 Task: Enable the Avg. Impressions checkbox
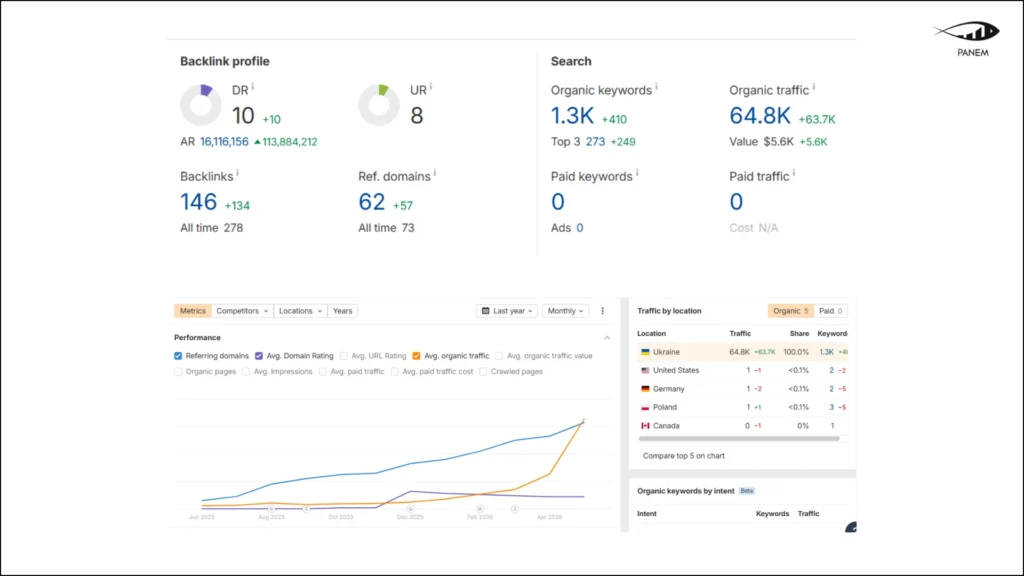tap(246, 372)
